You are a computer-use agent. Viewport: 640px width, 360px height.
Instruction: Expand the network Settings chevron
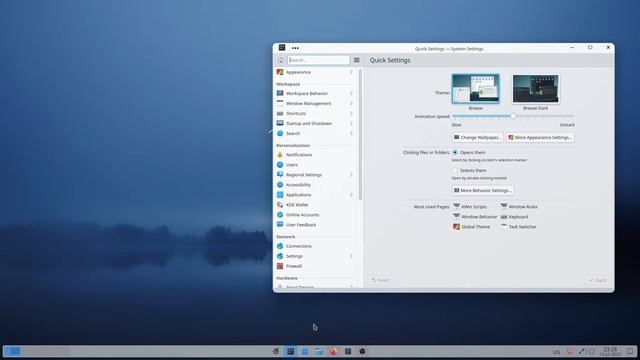(351, 256)
